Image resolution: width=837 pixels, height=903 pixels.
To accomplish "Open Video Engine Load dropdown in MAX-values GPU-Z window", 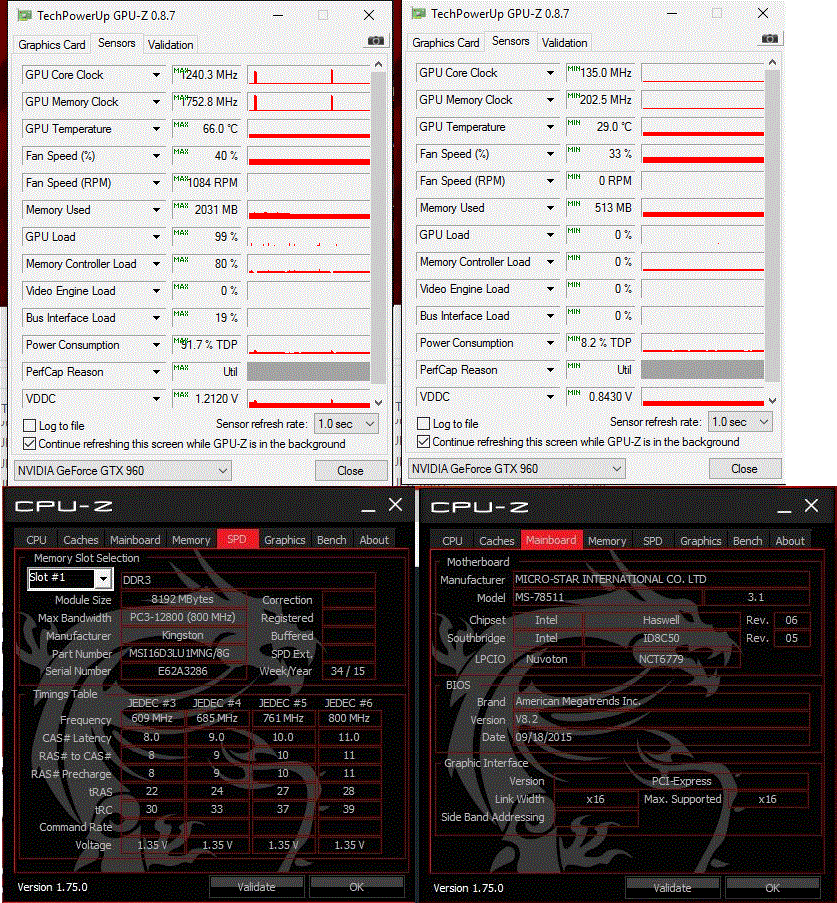I will pyautogui.click(x=156, y=291).
